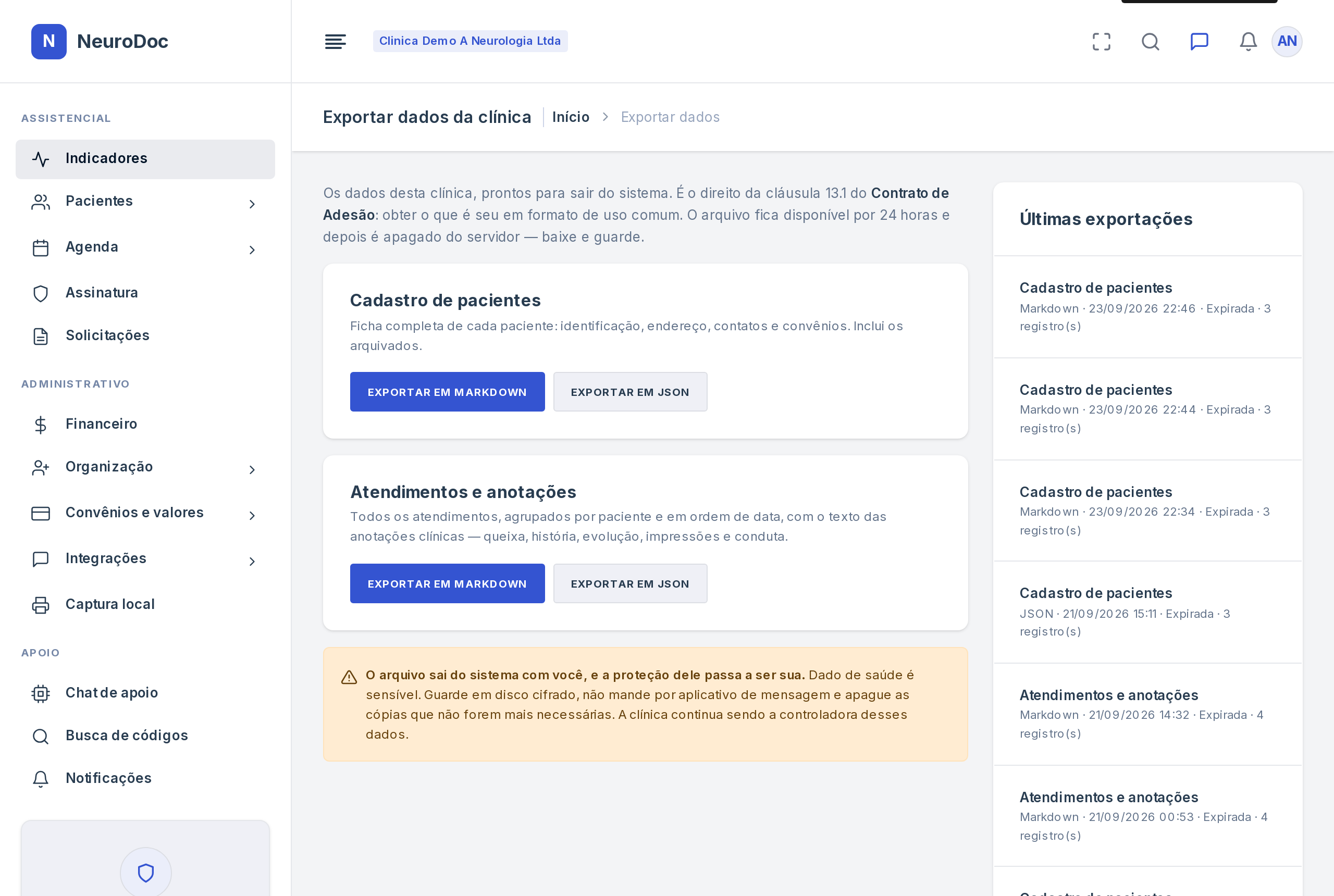Export Cadastro de pacientes em Markdown
This screenshot has height=896, width=1334.
point(447,391)
